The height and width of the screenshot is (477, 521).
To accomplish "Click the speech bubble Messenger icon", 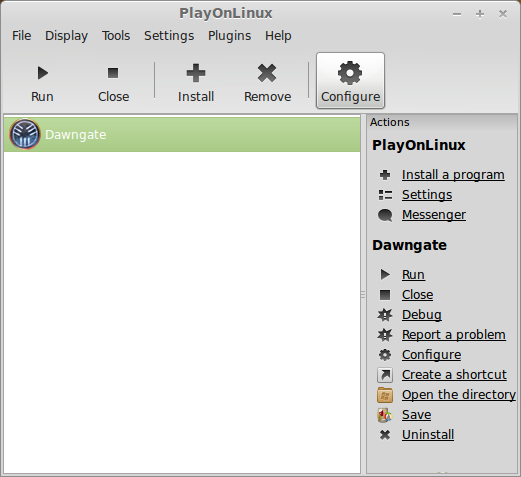I will coord(385,215).
